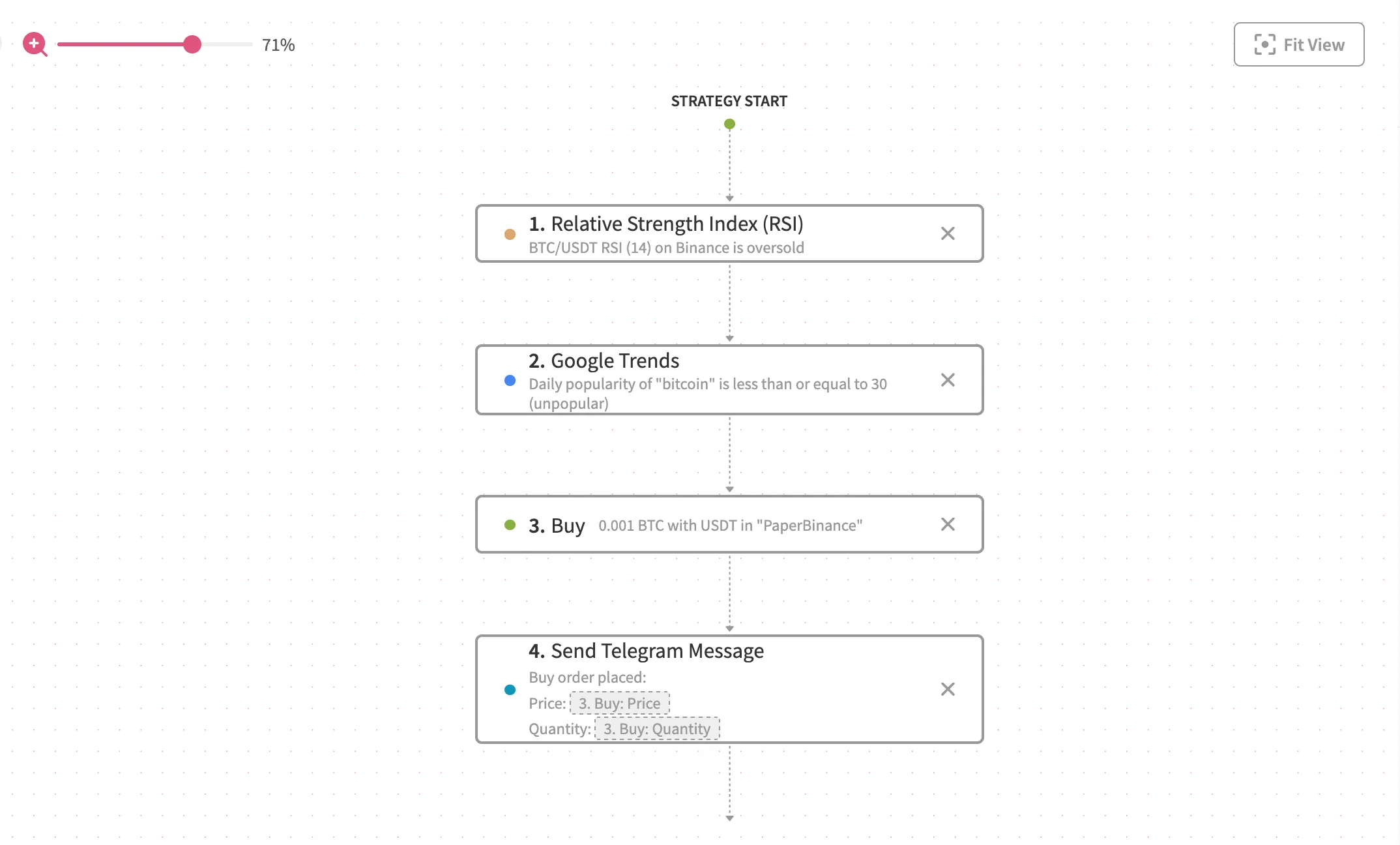Click the zoom slider handle
The width and height of the screenshot is (1400, 845).
pyautogui.click(x=192, y=44)
